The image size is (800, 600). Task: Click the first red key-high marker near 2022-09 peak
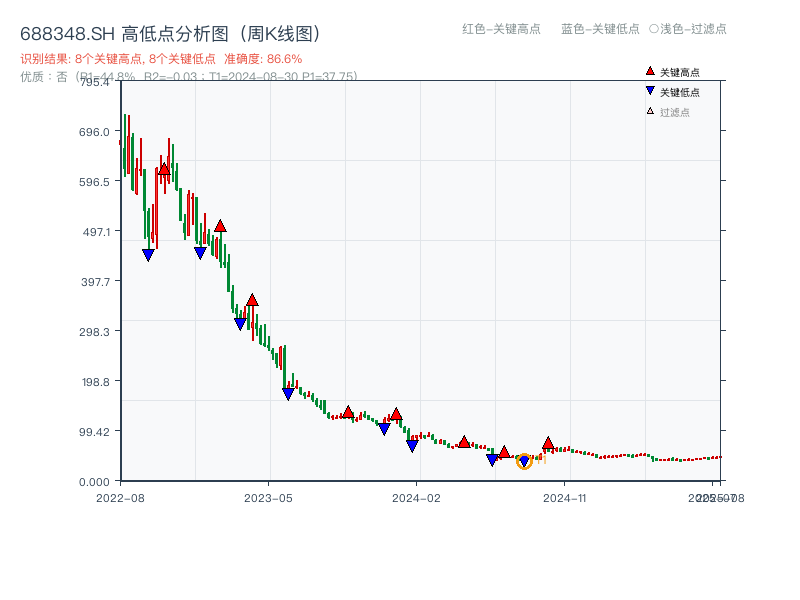tap(163, 169)
